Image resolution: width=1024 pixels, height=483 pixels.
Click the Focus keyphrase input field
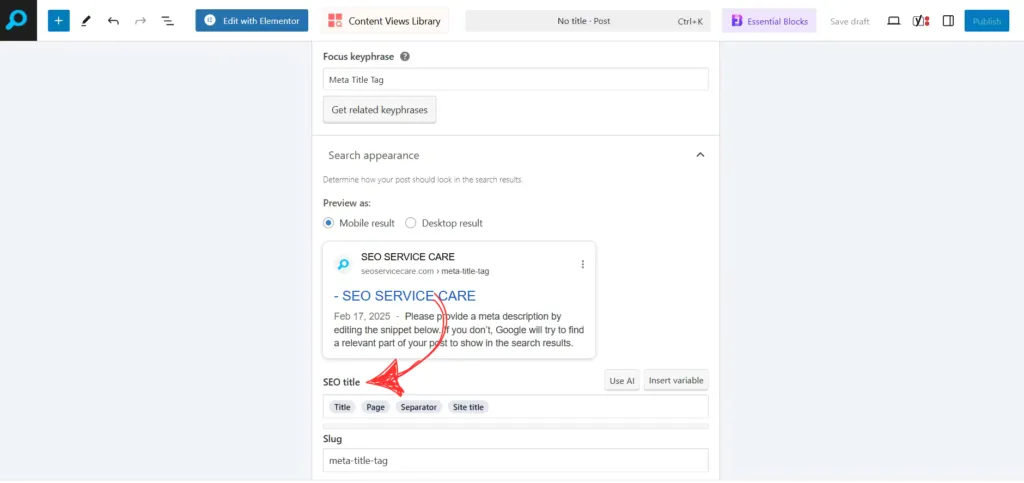tap(515, 80)
